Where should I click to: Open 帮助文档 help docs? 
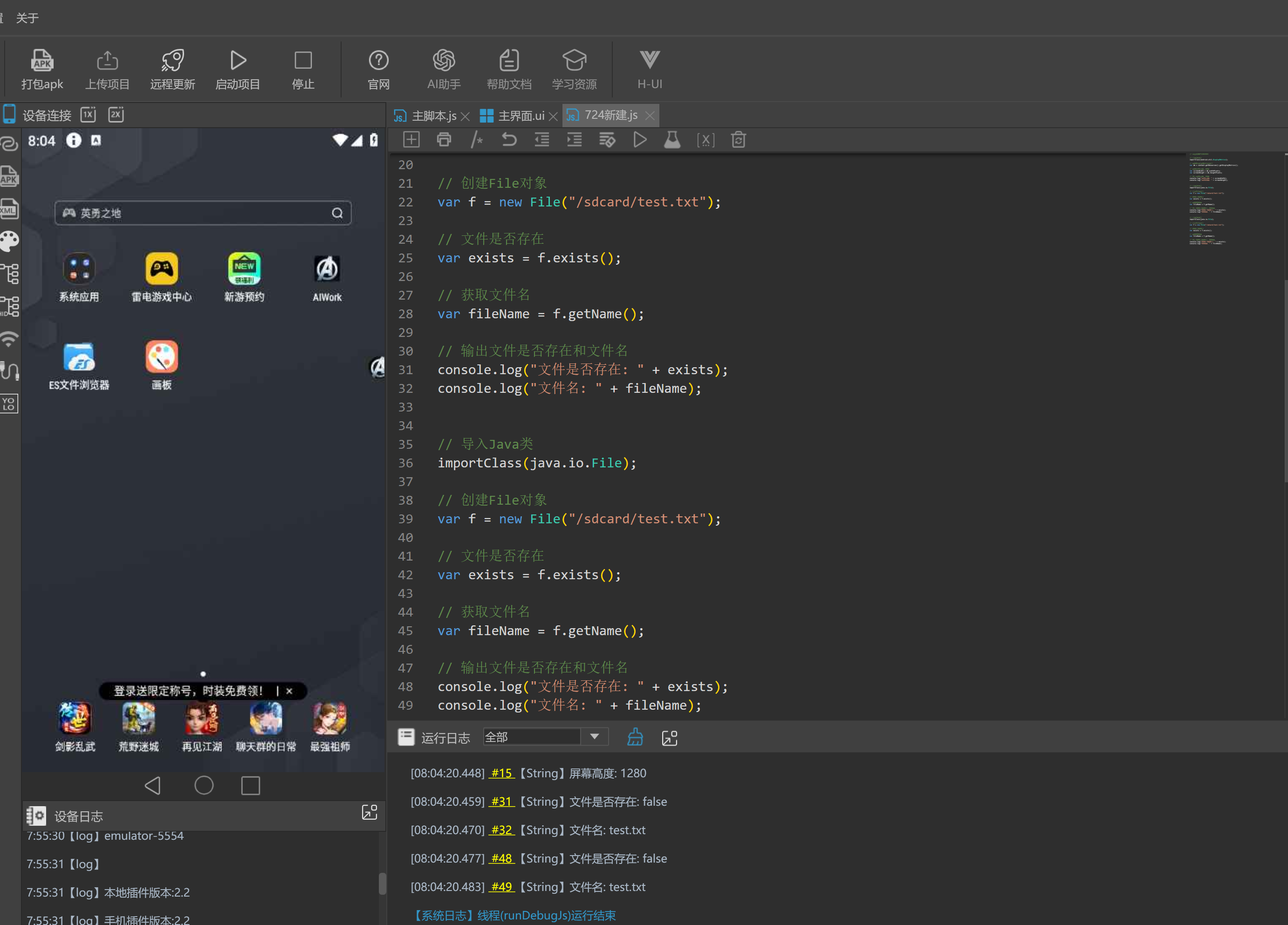509,69
